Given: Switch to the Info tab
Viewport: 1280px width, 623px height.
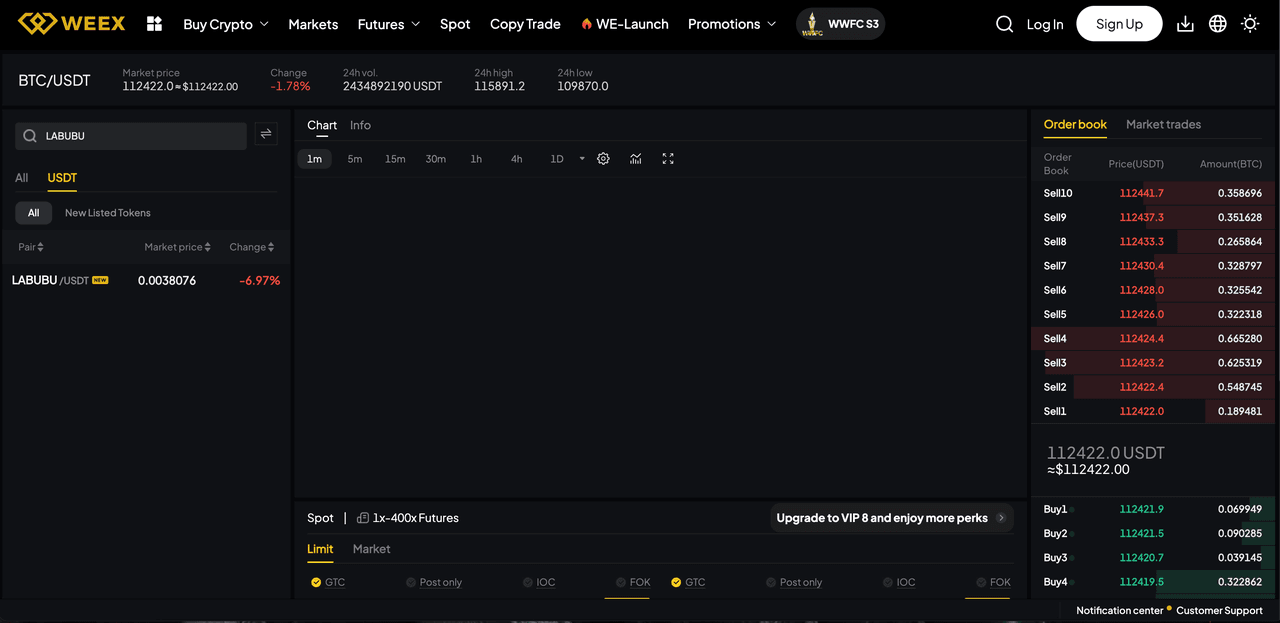Looking at the screenshot, I should 360,125.
